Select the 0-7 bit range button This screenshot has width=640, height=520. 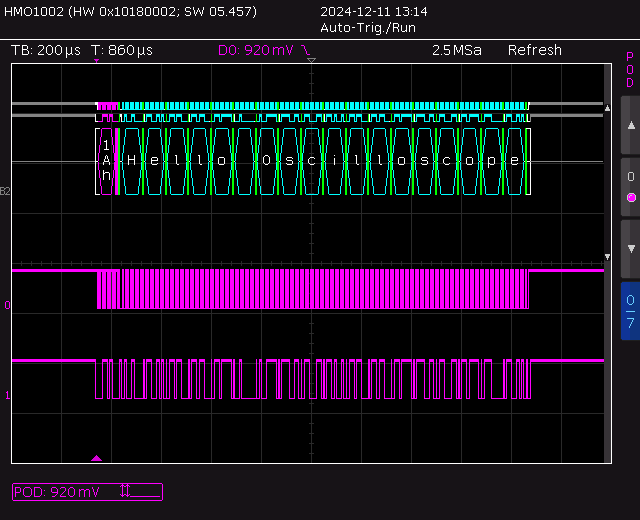pos(630,310)
